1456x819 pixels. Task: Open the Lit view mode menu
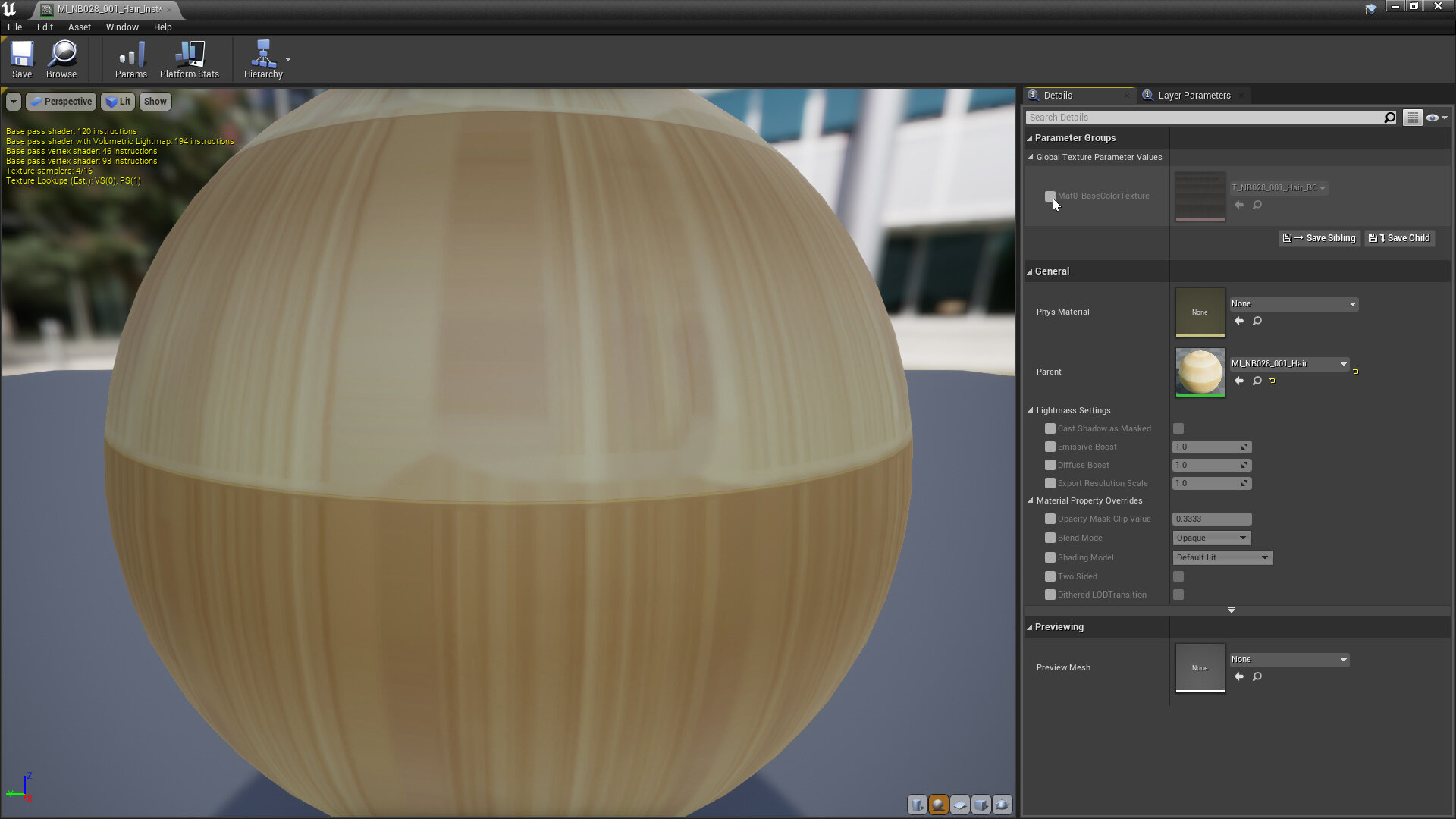[118, 102]
